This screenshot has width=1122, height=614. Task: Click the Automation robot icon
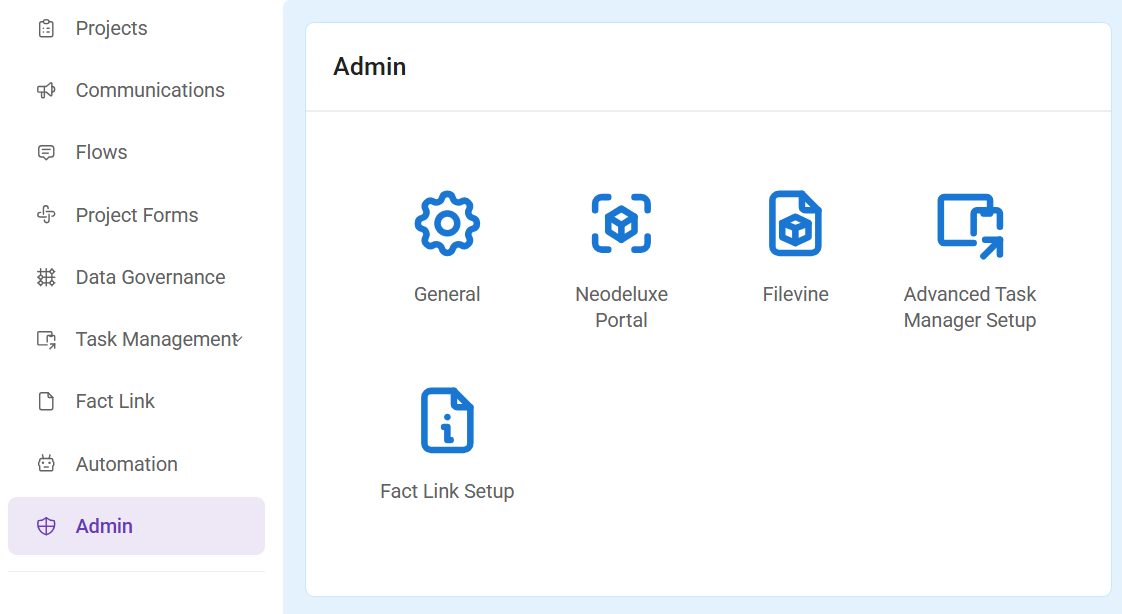click(47, 464)
